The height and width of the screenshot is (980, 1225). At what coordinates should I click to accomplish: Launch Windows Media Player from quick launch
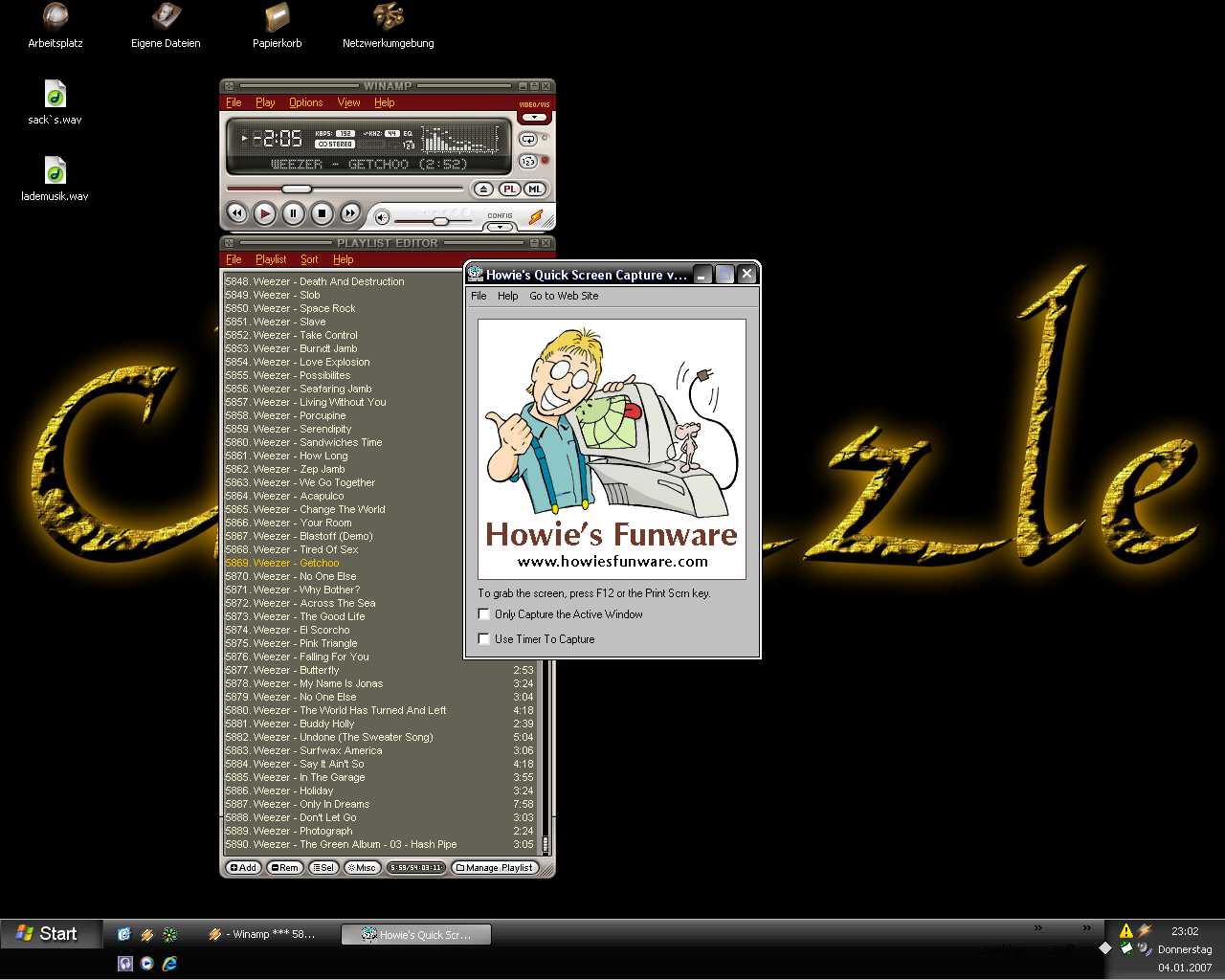coord(146,964)
